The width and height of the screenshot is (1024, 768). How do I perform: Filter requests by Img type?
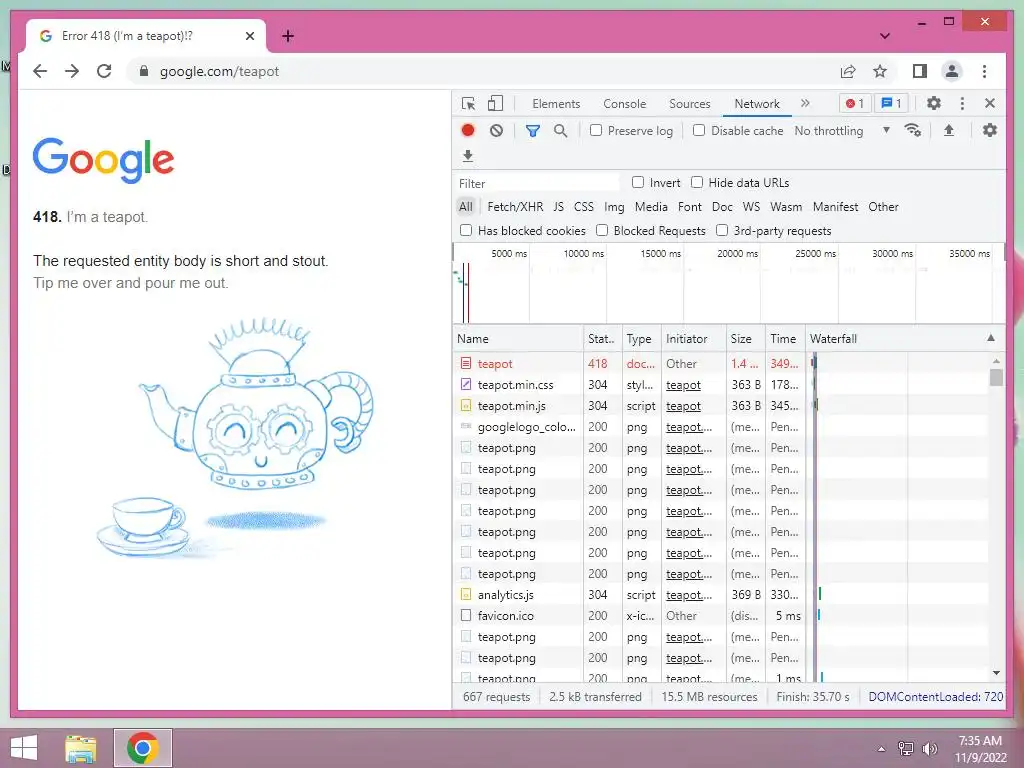[614, 206]
